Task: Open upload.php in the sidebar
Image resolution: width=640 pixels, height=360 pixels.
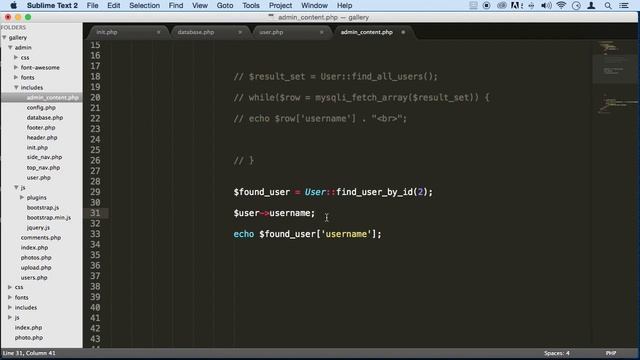Action: coord(36,267)
